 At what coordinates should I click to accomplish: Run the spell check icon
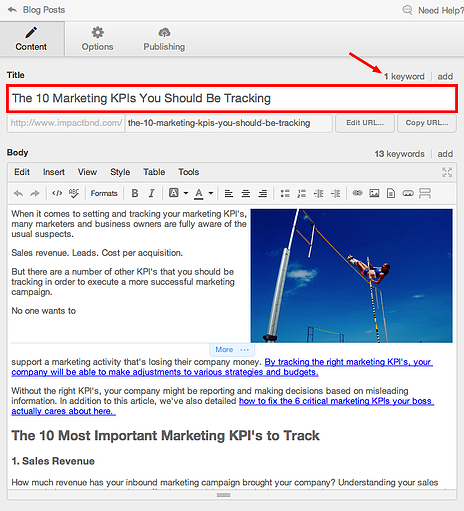tap(74, 193)
